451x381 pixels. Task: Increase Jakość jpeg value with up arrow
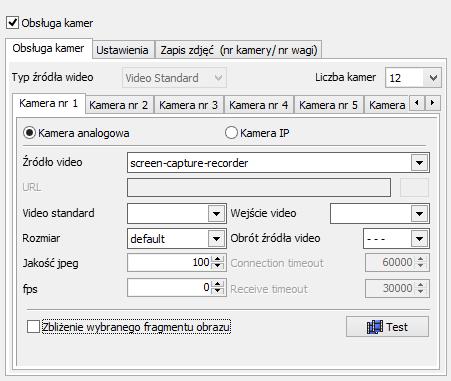pos(218,259)
